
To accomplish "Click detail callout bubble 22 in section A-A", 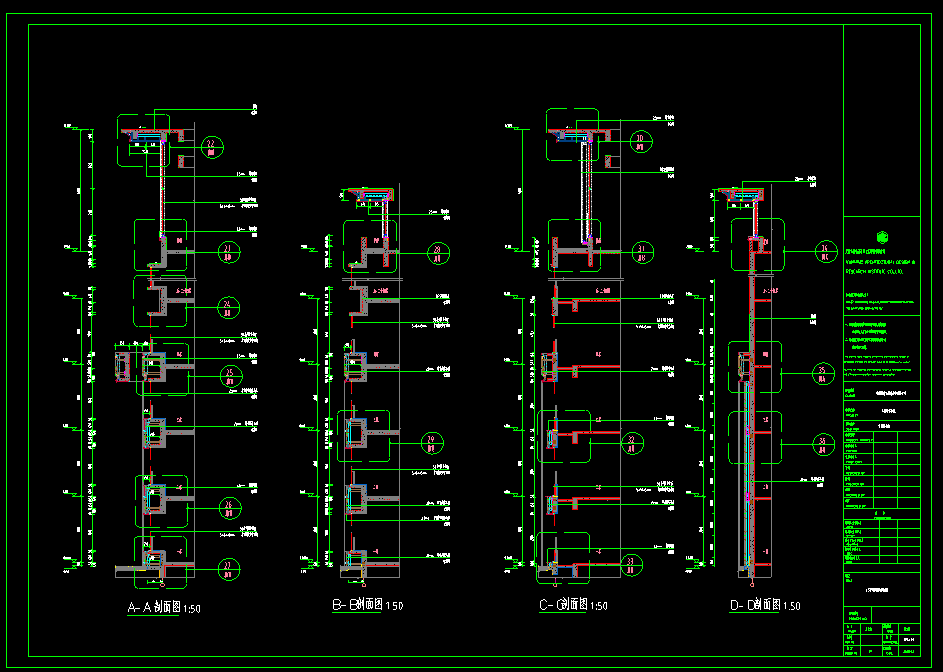I will [211, 149].
